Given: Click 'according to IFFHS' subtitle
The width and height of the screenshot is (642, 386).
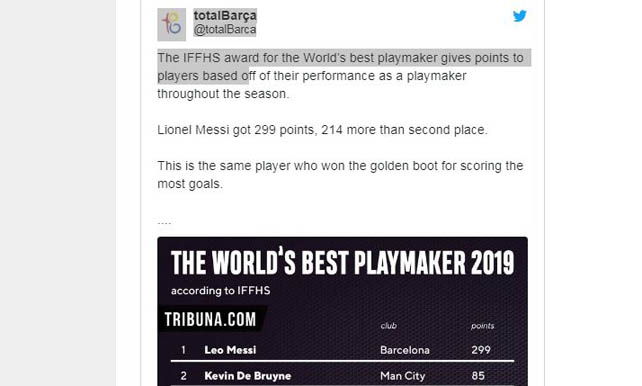Looking at the screenshot, I should coord(221,291).
